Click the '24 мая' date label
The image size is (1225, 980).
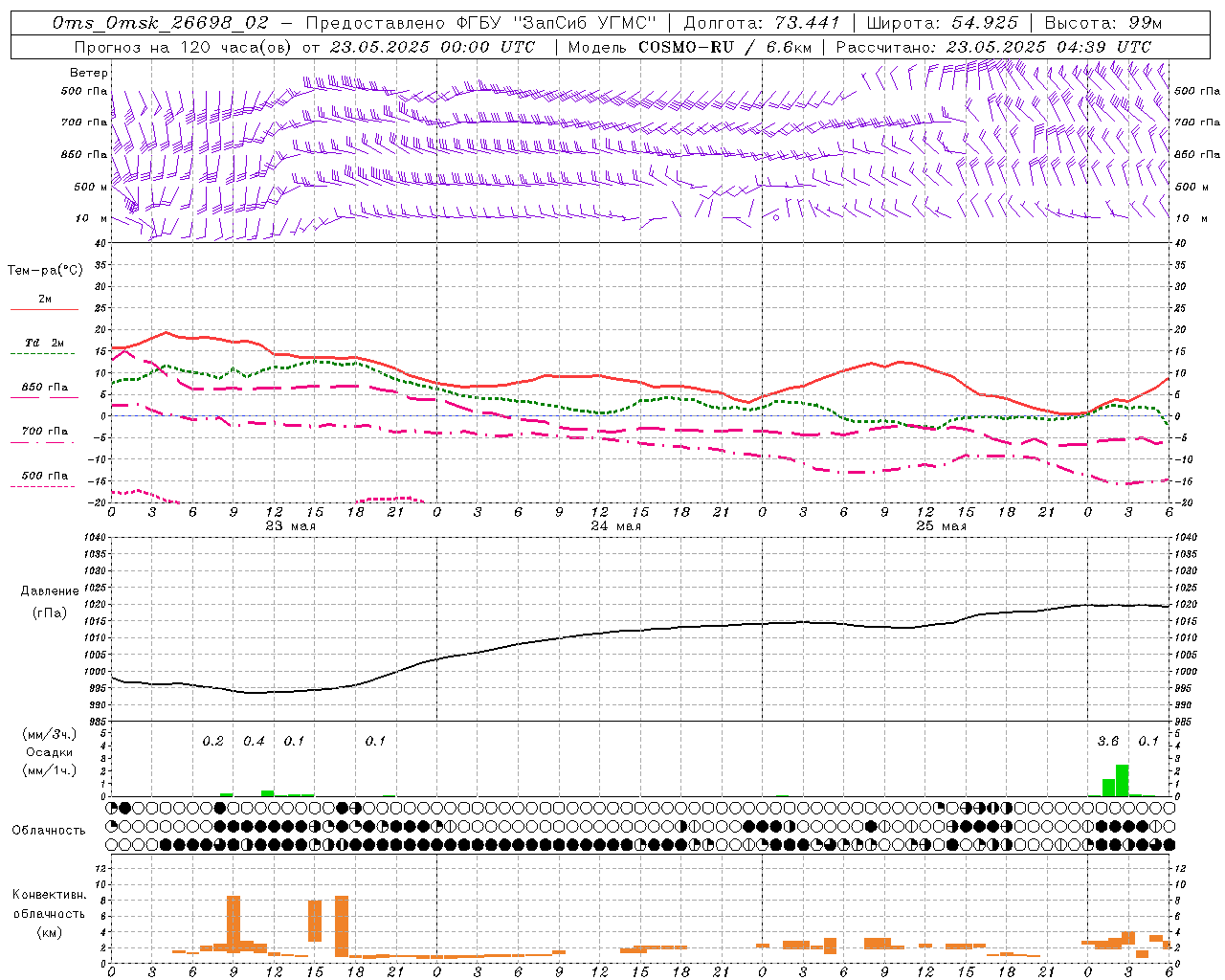[615, 526]
